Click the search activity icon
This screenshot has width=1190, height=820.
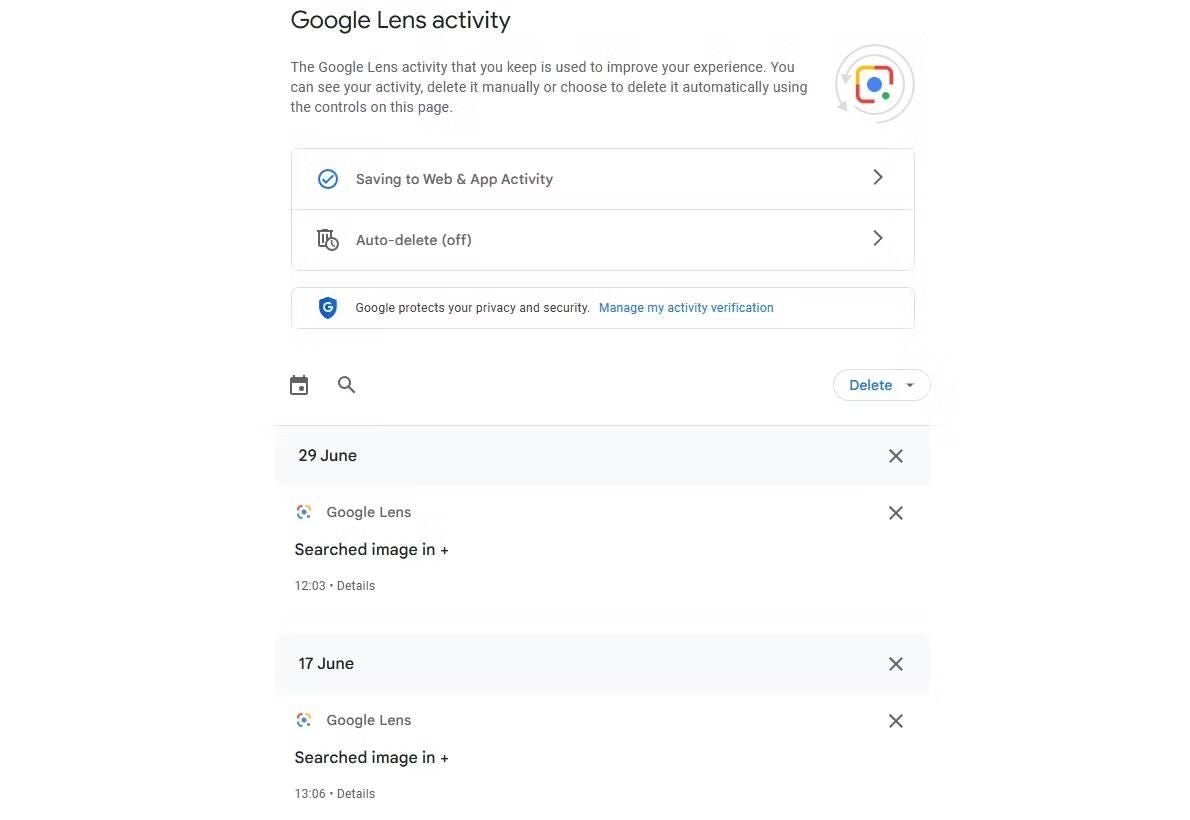346,384
